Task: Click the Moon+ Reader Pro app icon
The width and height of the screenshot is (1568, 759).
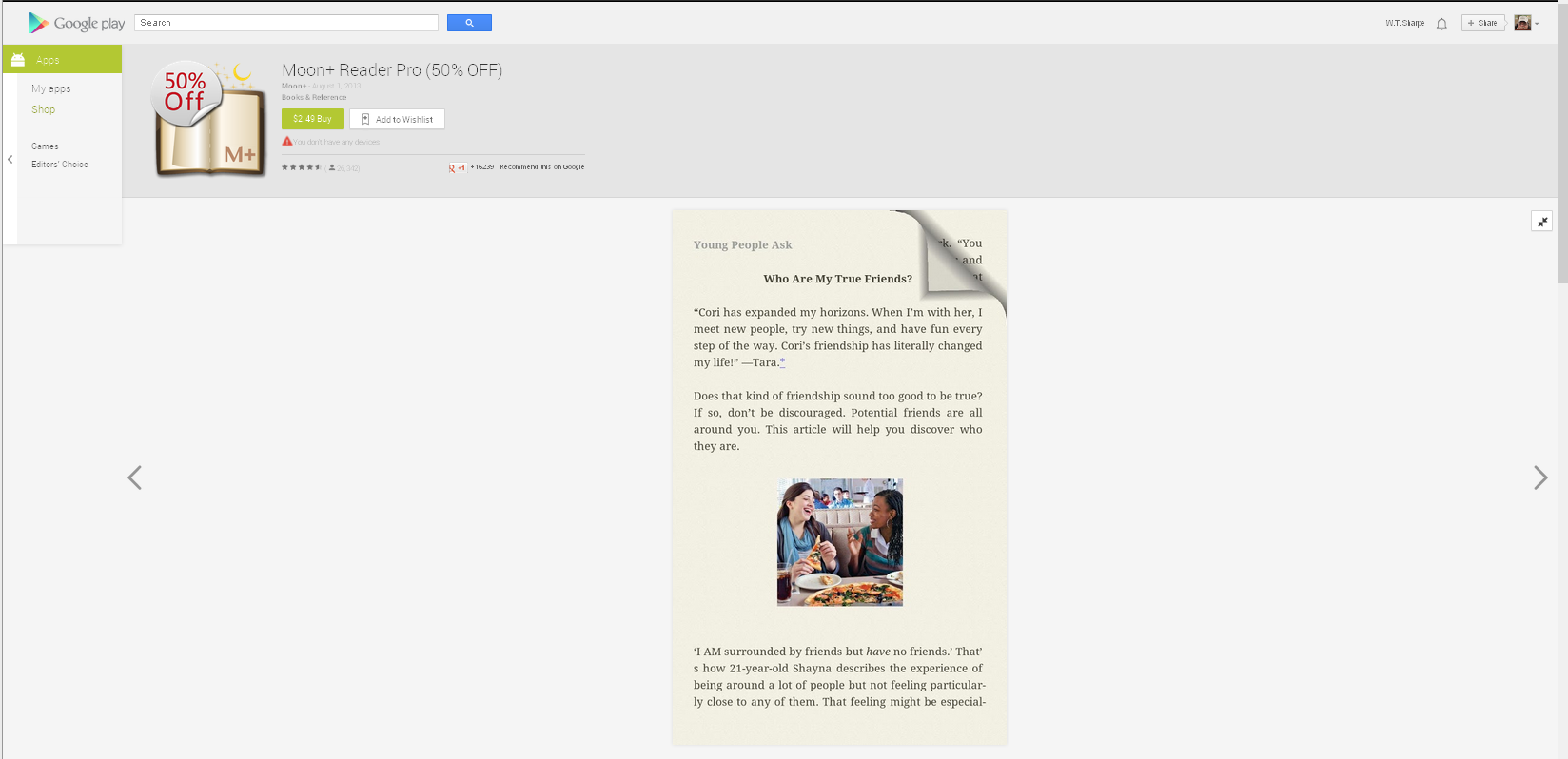Action: click(209, 119)
